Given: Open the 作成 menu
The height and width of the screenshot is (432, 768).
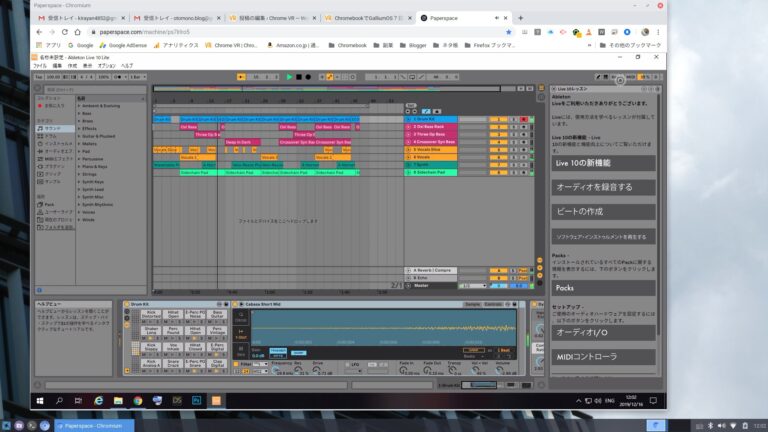Looking at the screenshot, I should 72,66.
